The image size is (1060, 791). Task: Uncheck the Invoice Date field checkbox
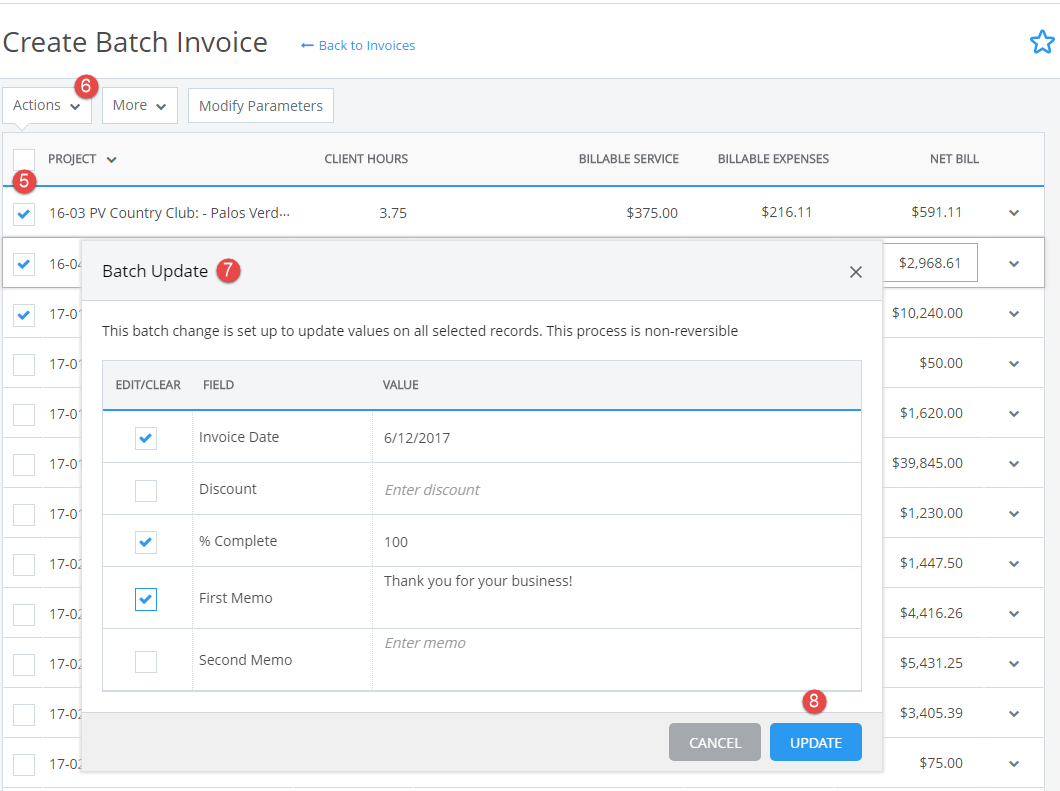[x=146, y=438]
